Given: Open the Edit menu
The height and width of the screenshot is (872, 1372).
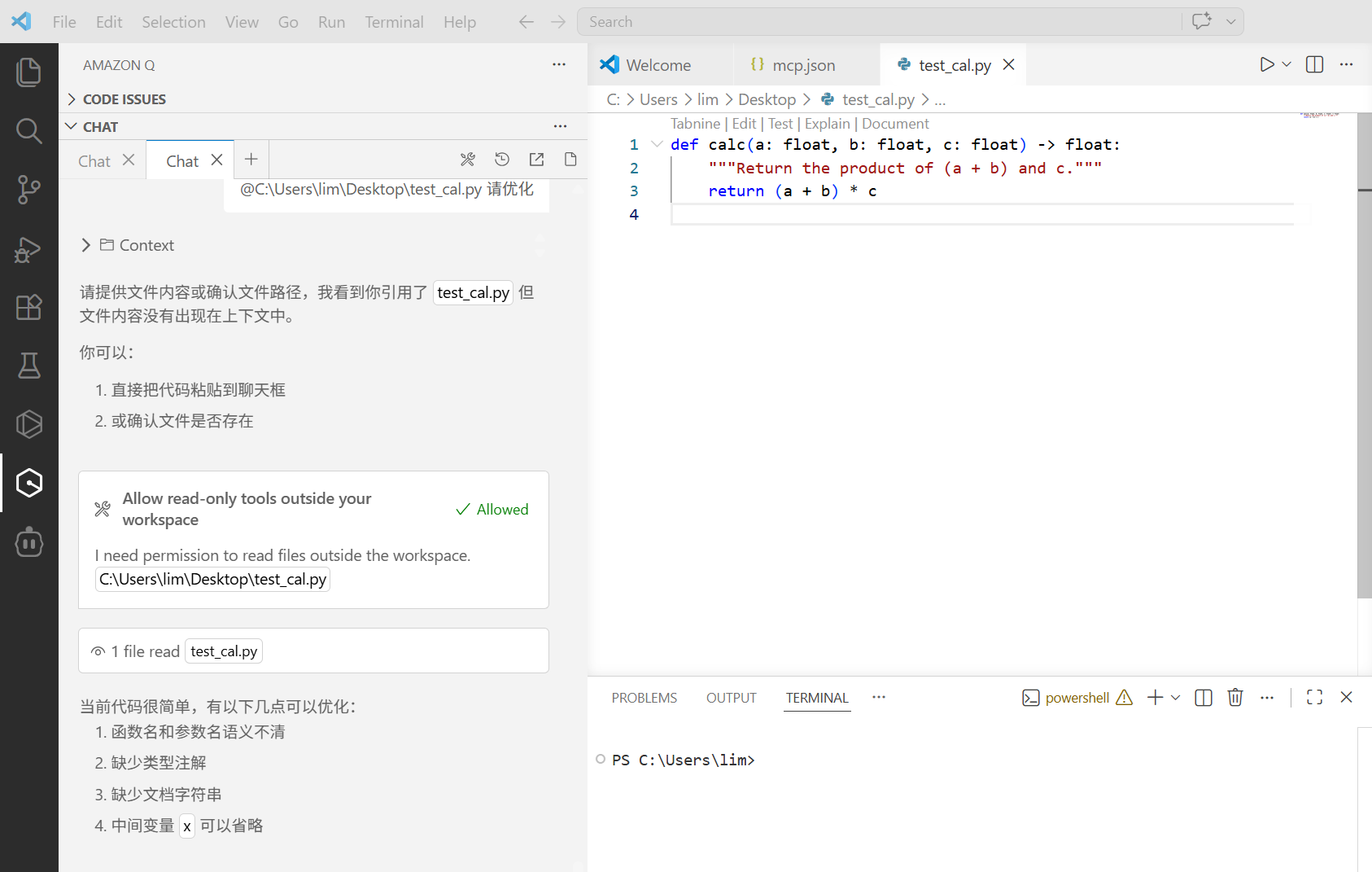Looking at the screenshot, I should coord(109,22).
